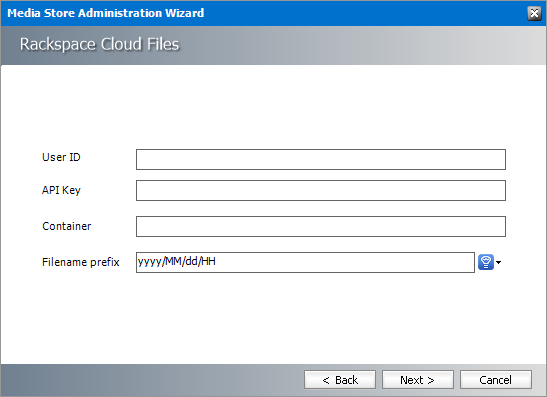Click the Container label
The image size is (547, 397).
click(x=67, y=226)
